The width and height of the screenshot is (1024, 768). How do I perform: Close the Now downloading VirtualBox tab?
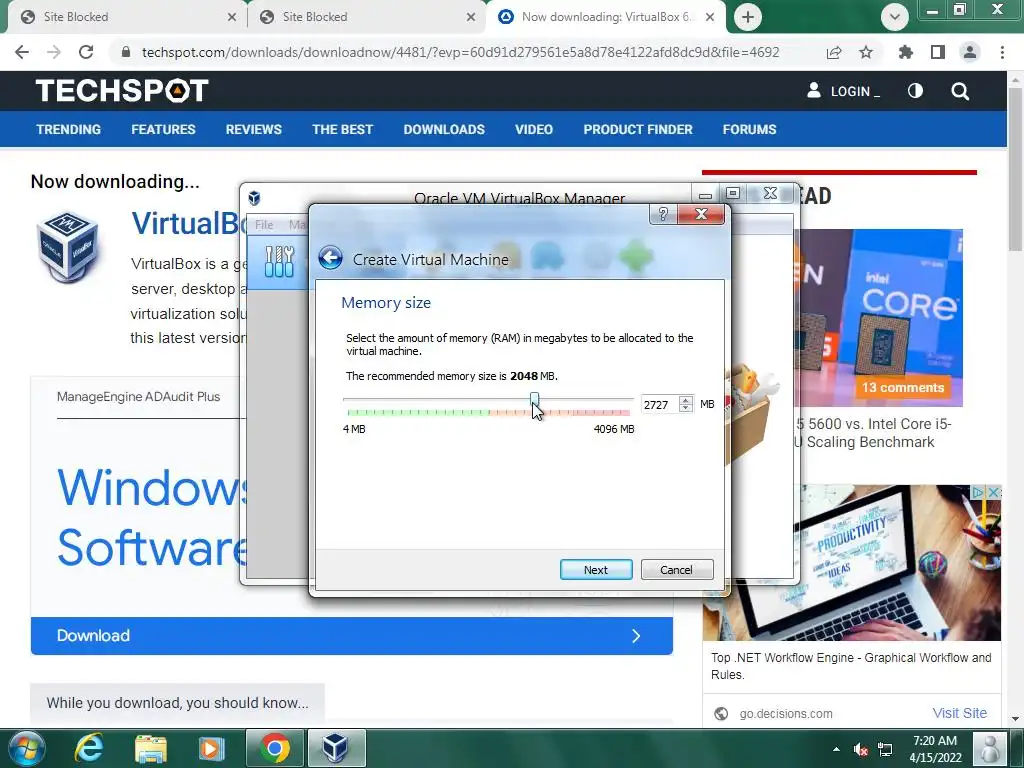711,17
